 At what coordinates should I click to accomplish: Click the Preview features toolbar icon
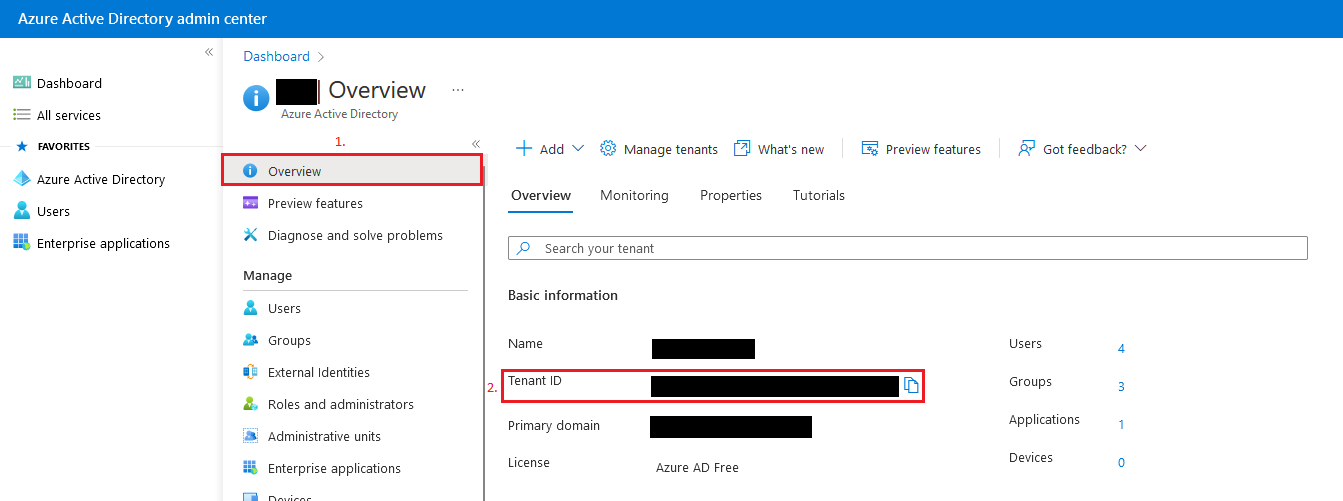click(870, 149)
